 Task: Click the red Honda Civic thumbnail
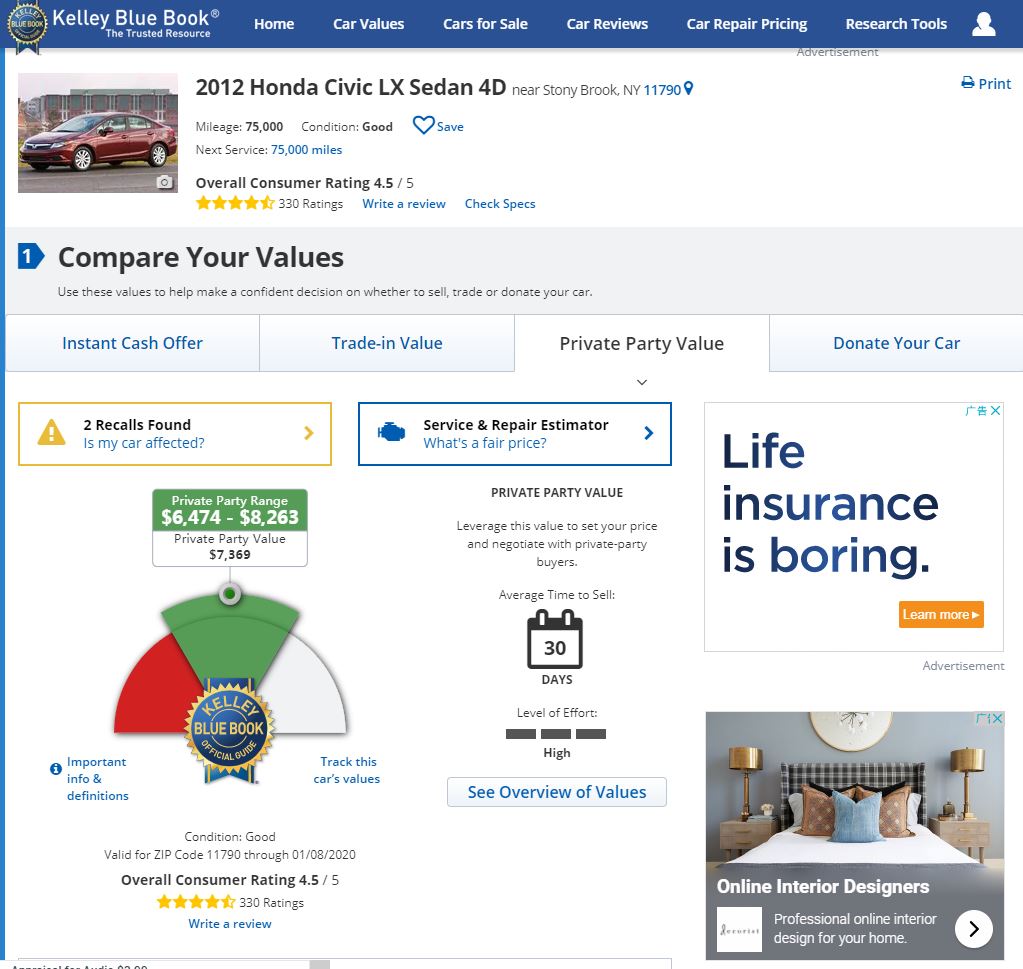97,133
